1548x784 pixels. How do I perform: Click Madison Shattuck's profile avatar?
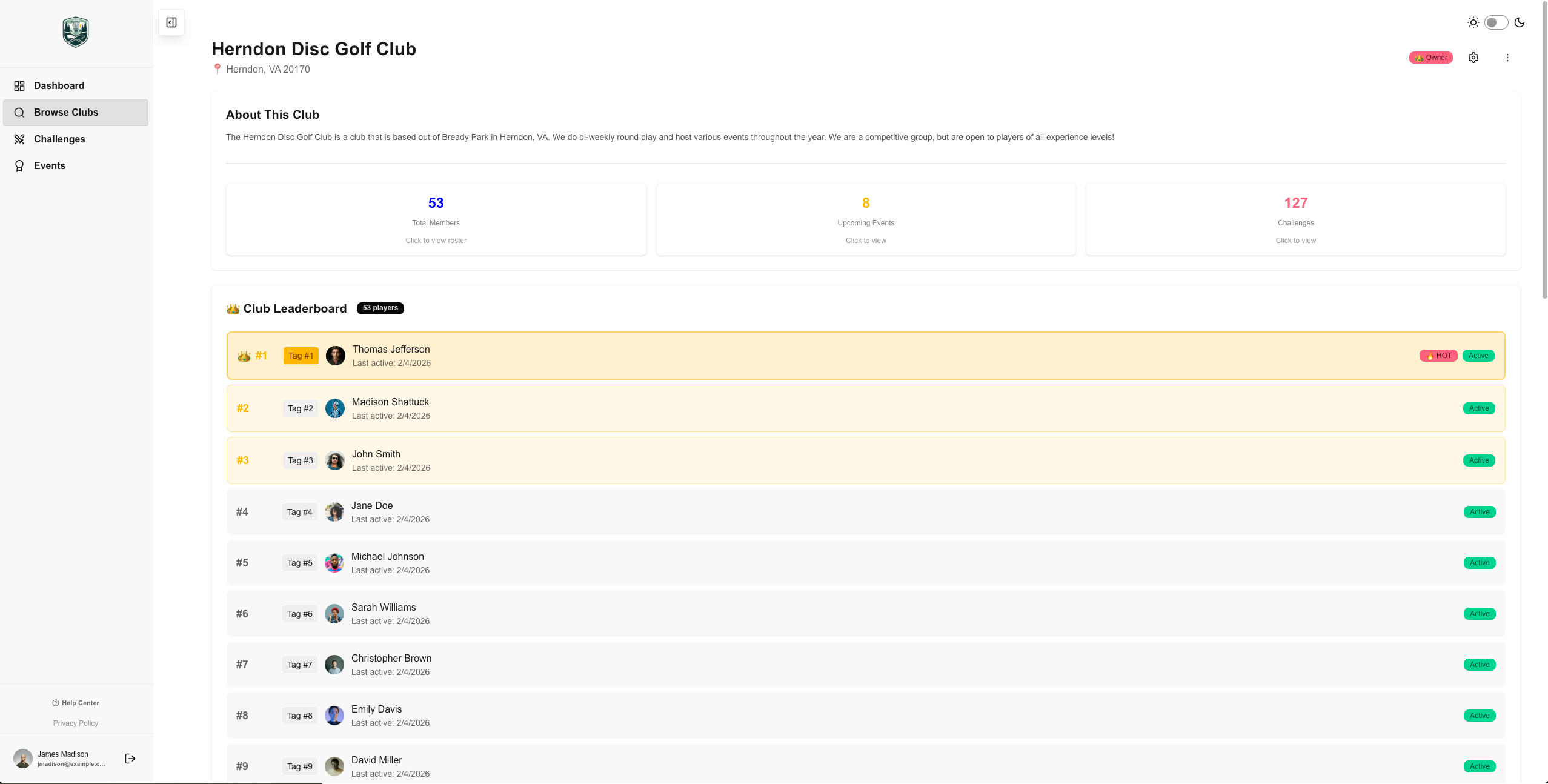tap(334, 408)
